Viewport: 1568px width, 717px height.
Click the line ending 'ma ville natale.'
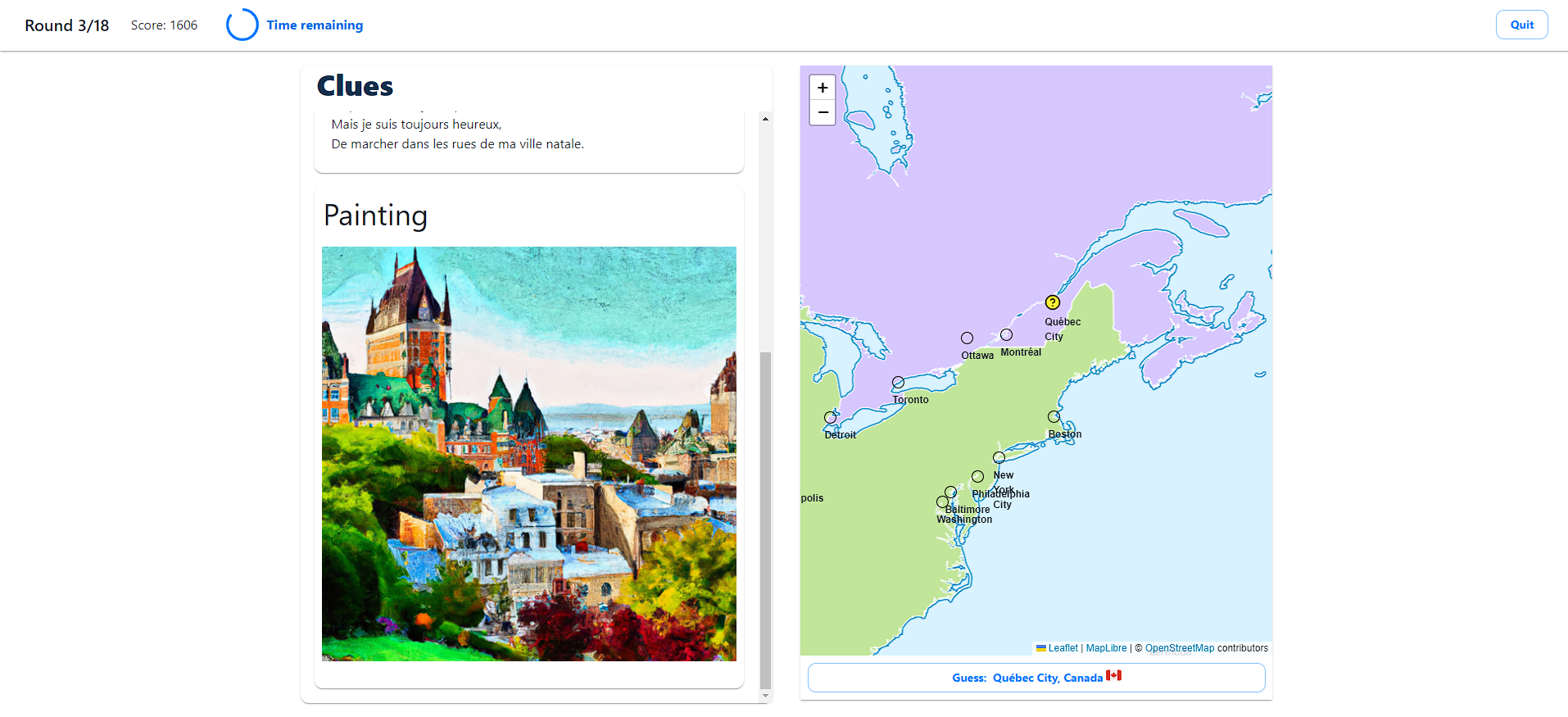point(457,144)
